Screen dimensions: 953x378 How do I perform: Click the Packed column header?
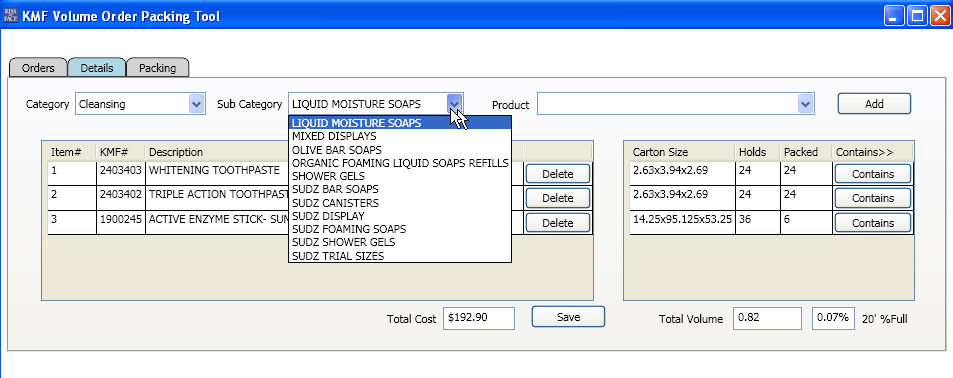point(805,152)
